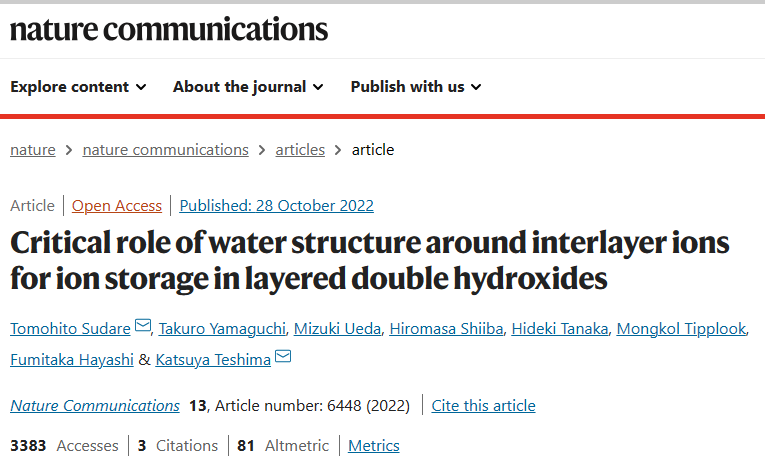Image resolution: width=765 pixels, height=472 pixels.
Task: Click the Hideki Tanaka author link
Action: (560, 329)
